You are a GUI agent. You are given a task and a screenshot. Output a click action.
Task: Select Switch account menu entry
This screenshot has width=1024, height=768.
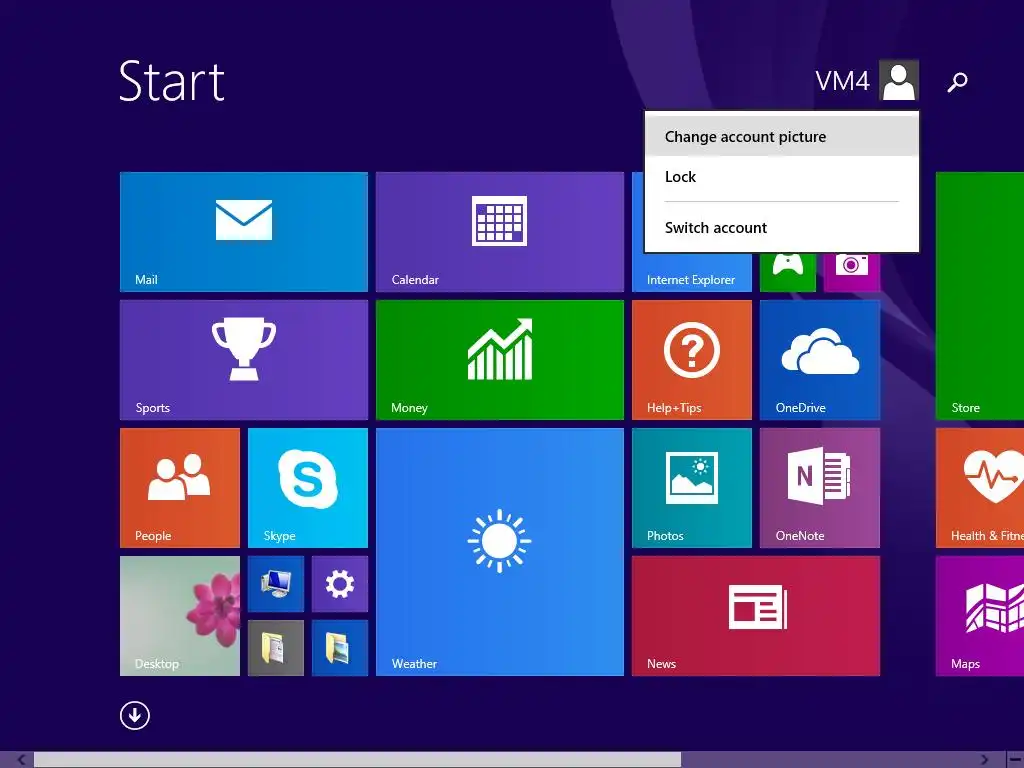782,228
